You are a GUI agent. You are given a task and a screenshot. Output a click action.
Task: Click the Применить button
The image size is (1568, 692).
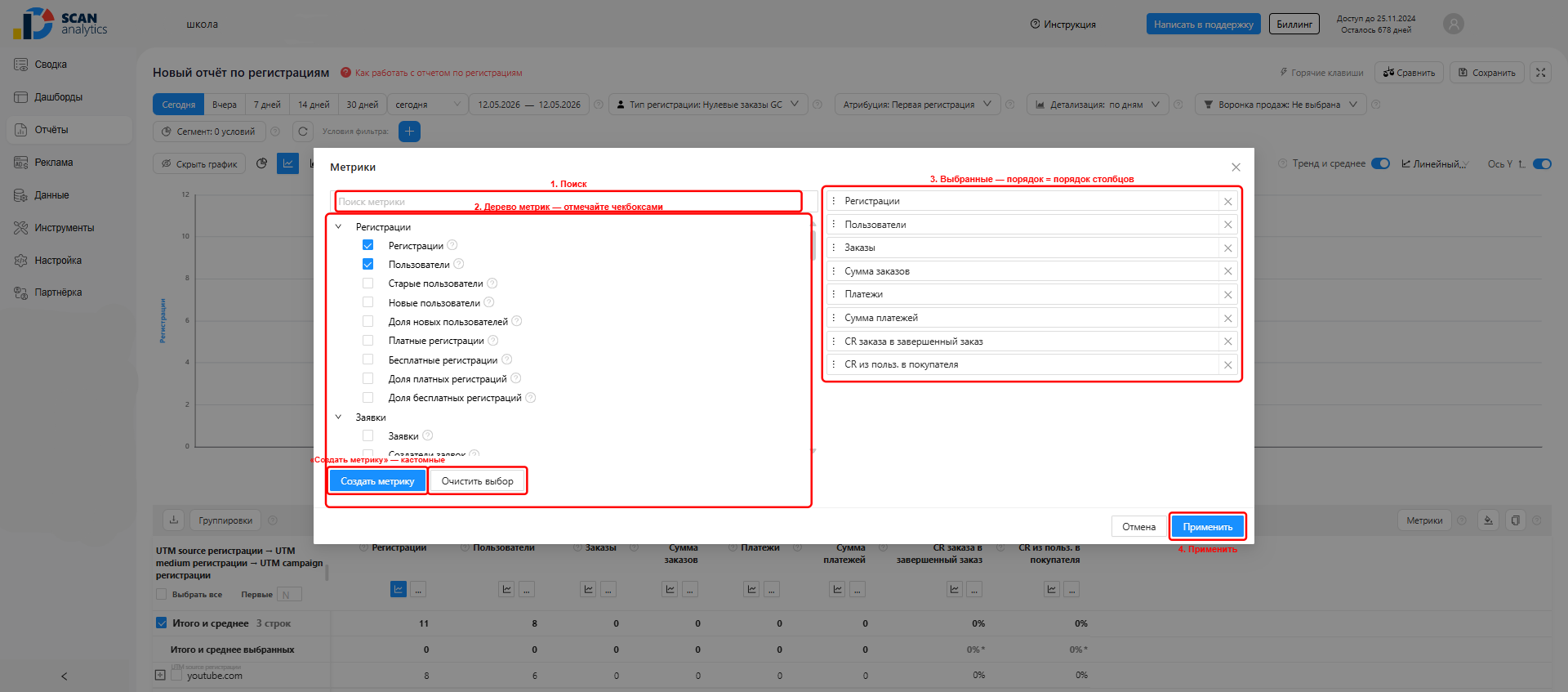[1208, 527]
